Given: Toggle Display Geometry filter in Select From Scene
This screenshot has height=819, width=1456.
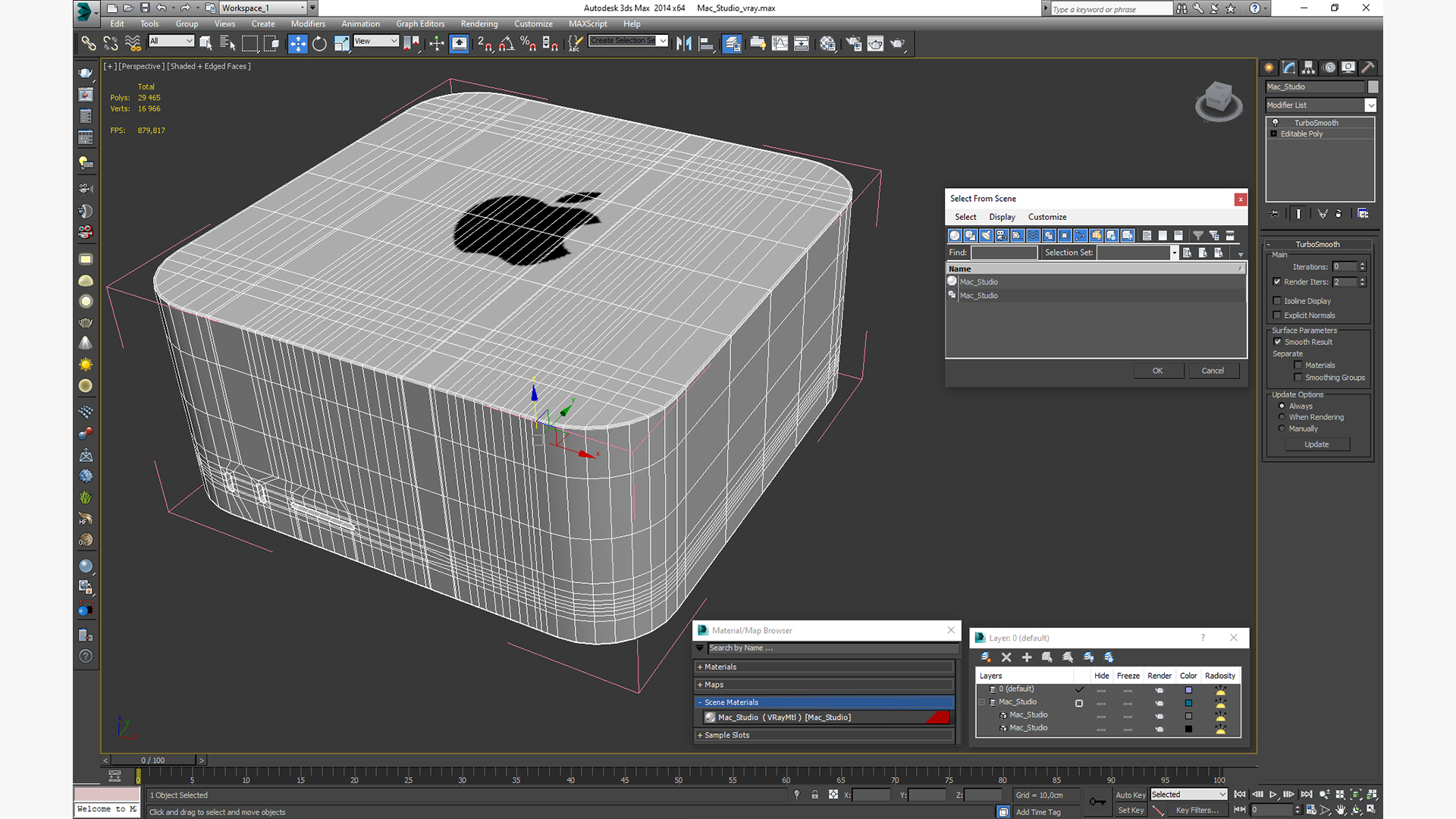Looking at the screenshot, I should (955, 236).
